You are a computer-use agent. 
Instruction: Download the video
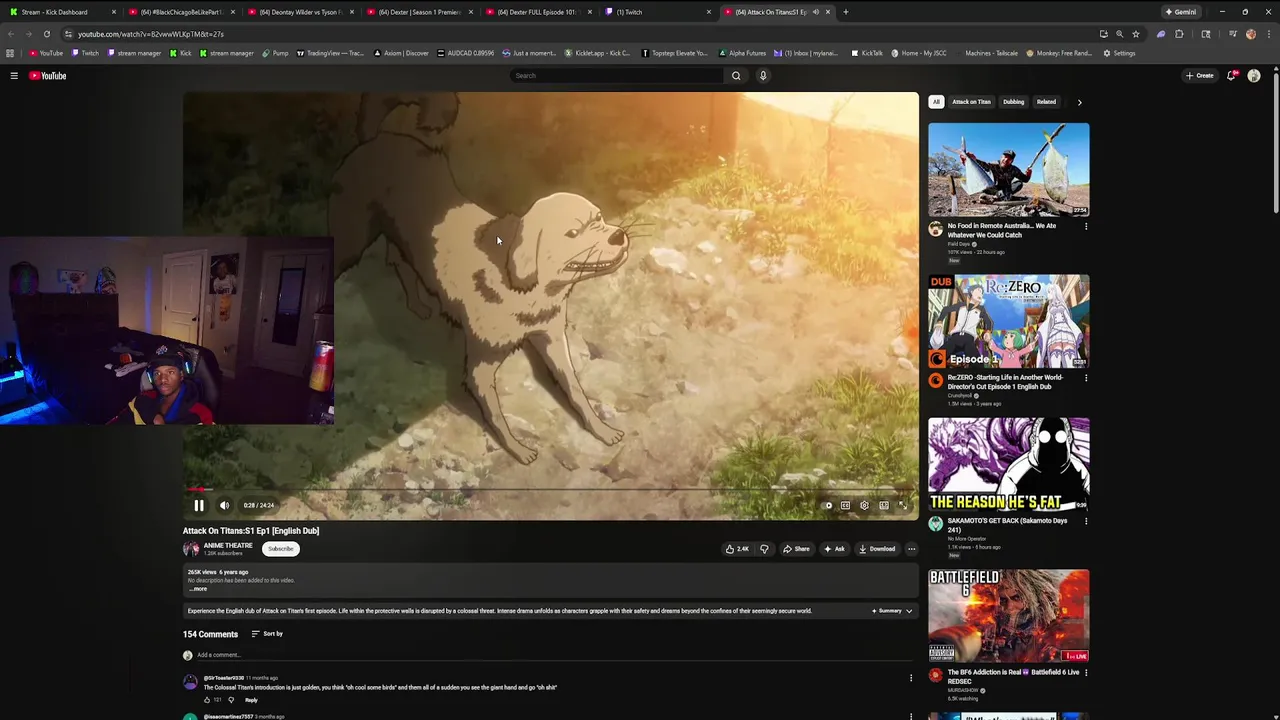click(877, 549)
